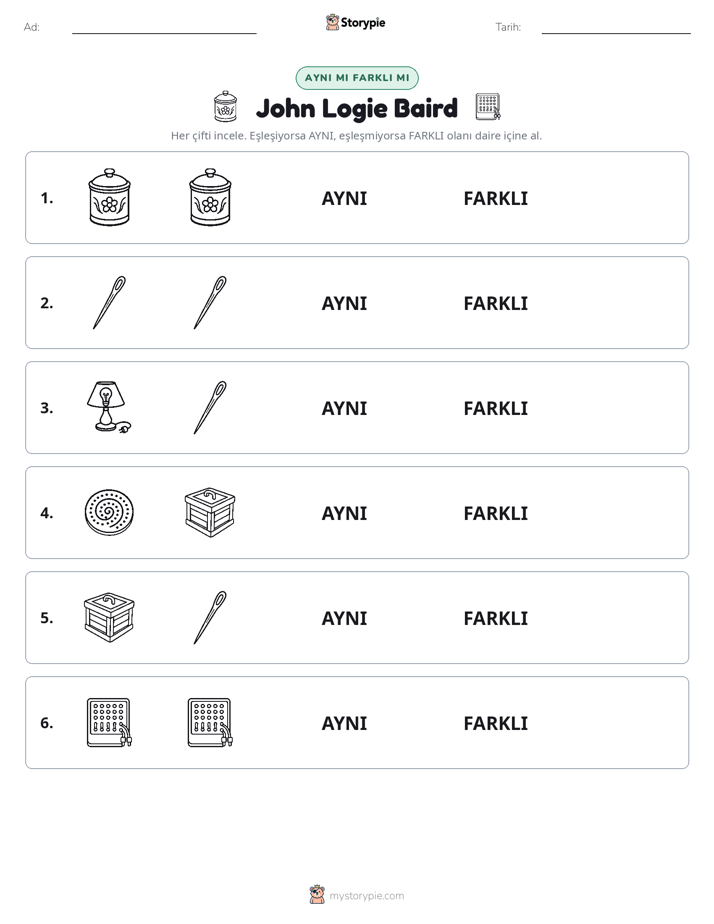Click the needle picture in row 5
714x924 pixels.
pyautogui.click(x=210, y=617)
